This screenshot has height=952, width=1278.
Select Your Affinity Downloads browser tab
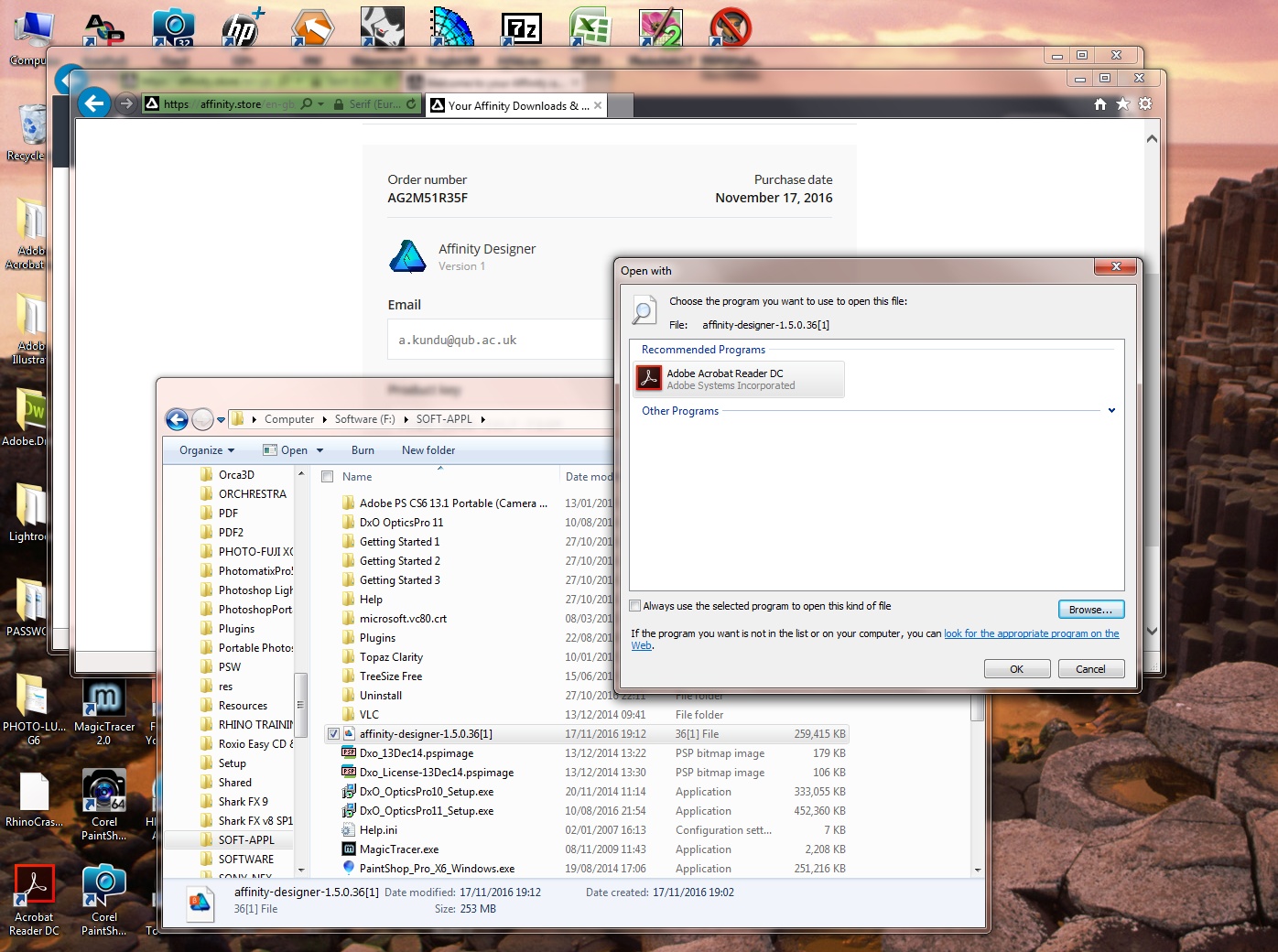[x=517, y=105]
